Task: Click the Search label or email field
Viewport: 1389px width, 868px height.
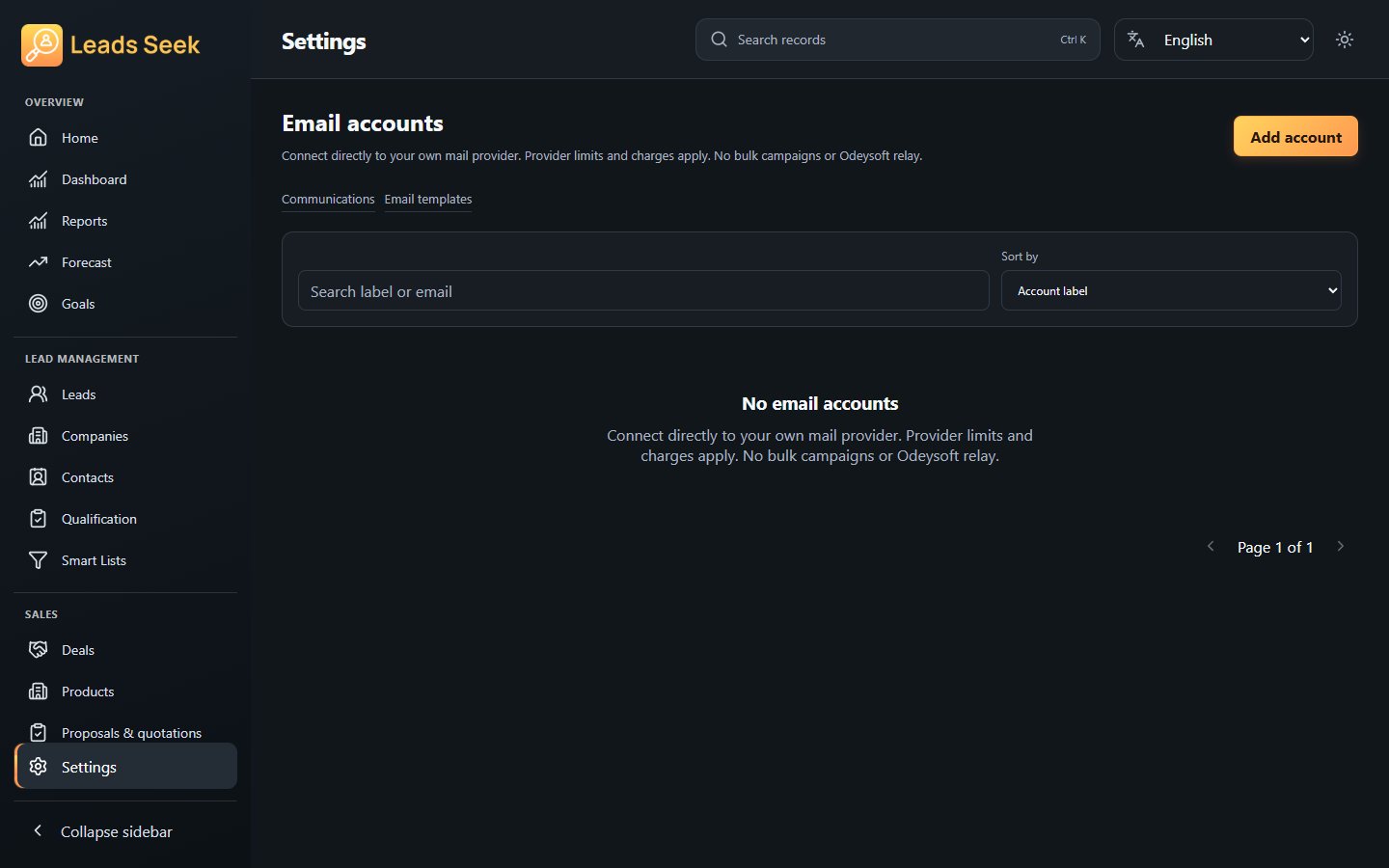Action: [643, 290]
